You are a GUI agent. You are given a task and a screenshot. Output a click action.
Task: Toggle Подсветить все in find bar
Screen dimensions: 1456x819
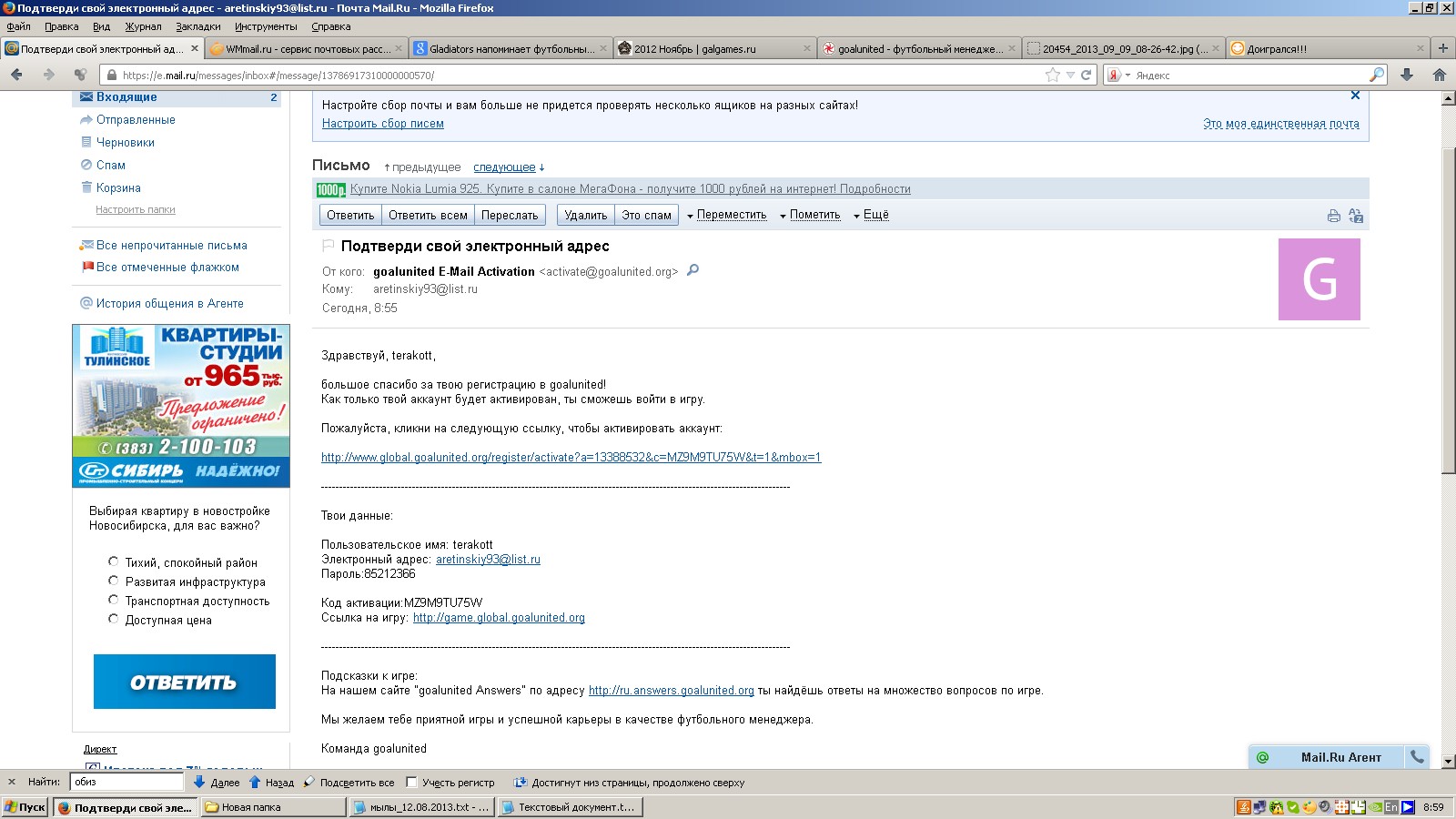coord(349,783)
